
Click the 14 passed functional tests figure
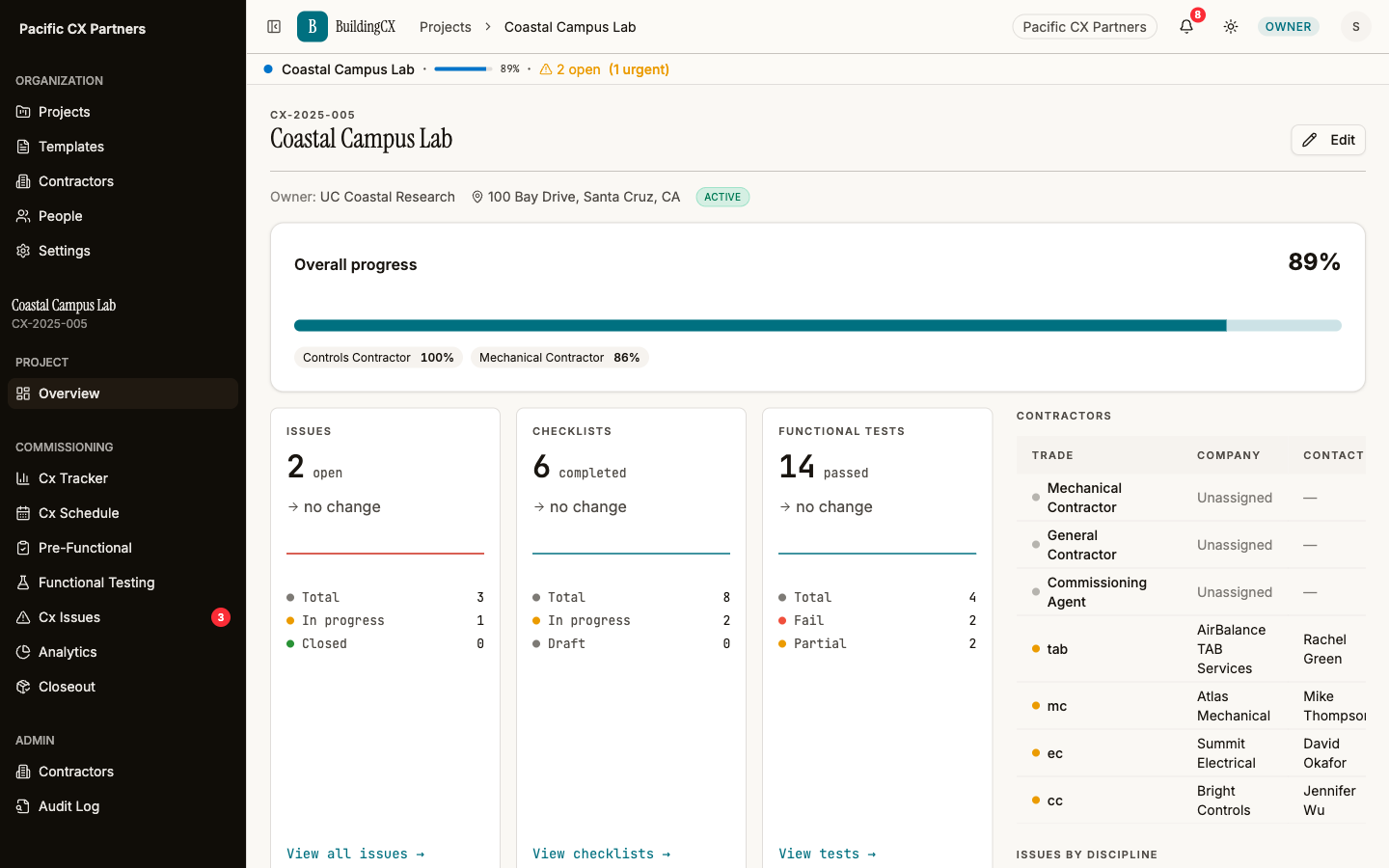[x=823, y=467]
